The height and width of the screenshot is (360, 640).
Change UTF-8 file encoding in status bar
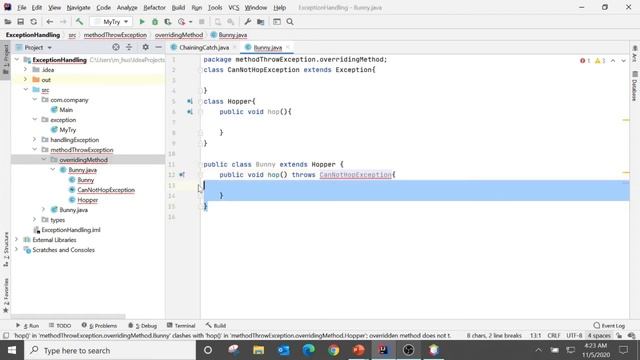pos(574,336)
